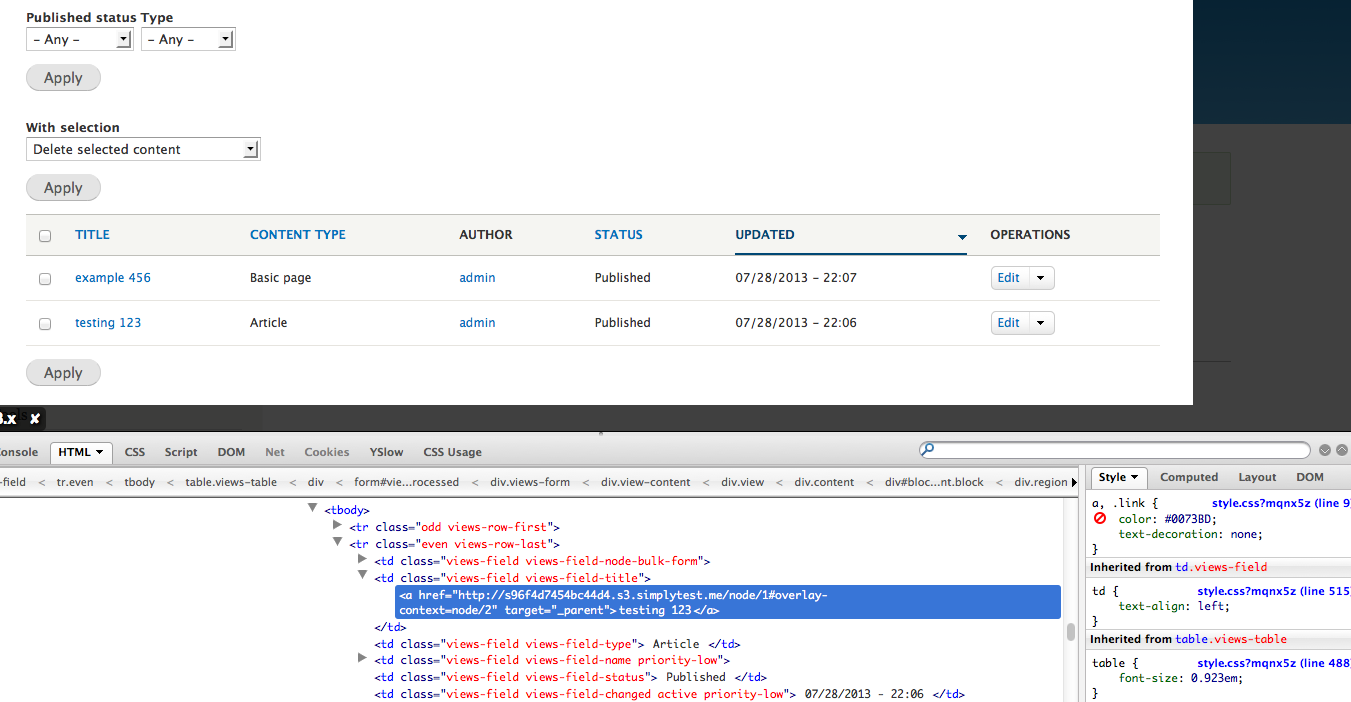The image size is (1351, 702).
Task: Check the checkbox for testing 123 row
Action: pos(44,323)
